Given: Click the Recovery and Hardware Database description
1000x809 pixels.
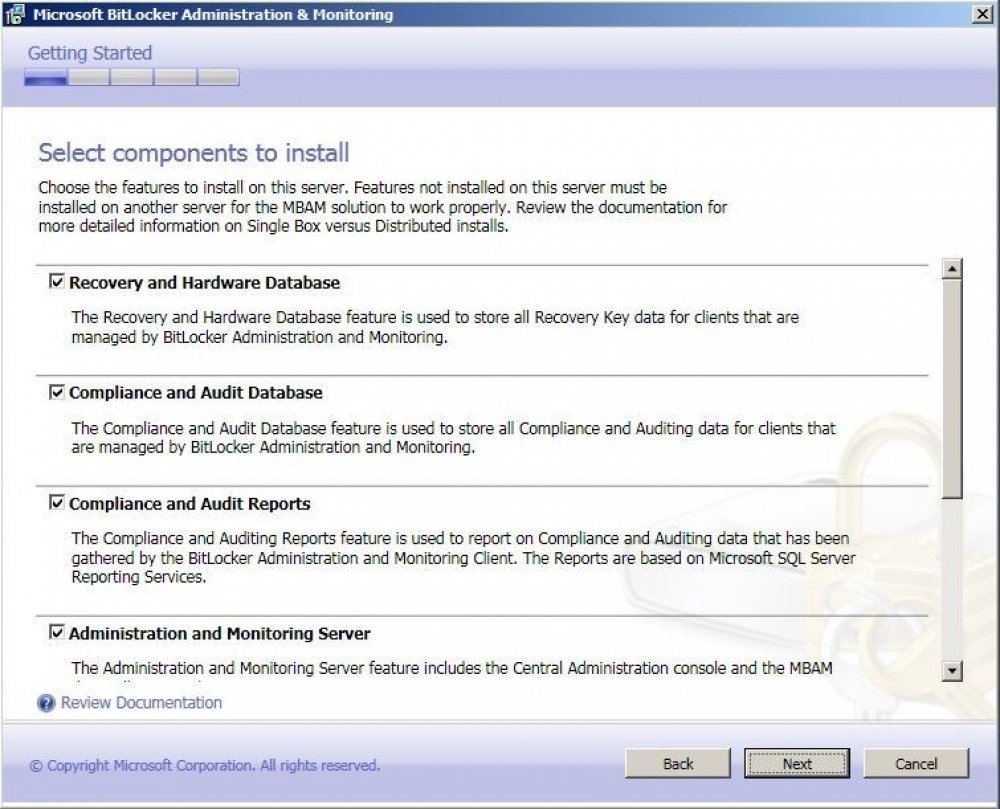Looking at the screenshot, I should 435,327.
